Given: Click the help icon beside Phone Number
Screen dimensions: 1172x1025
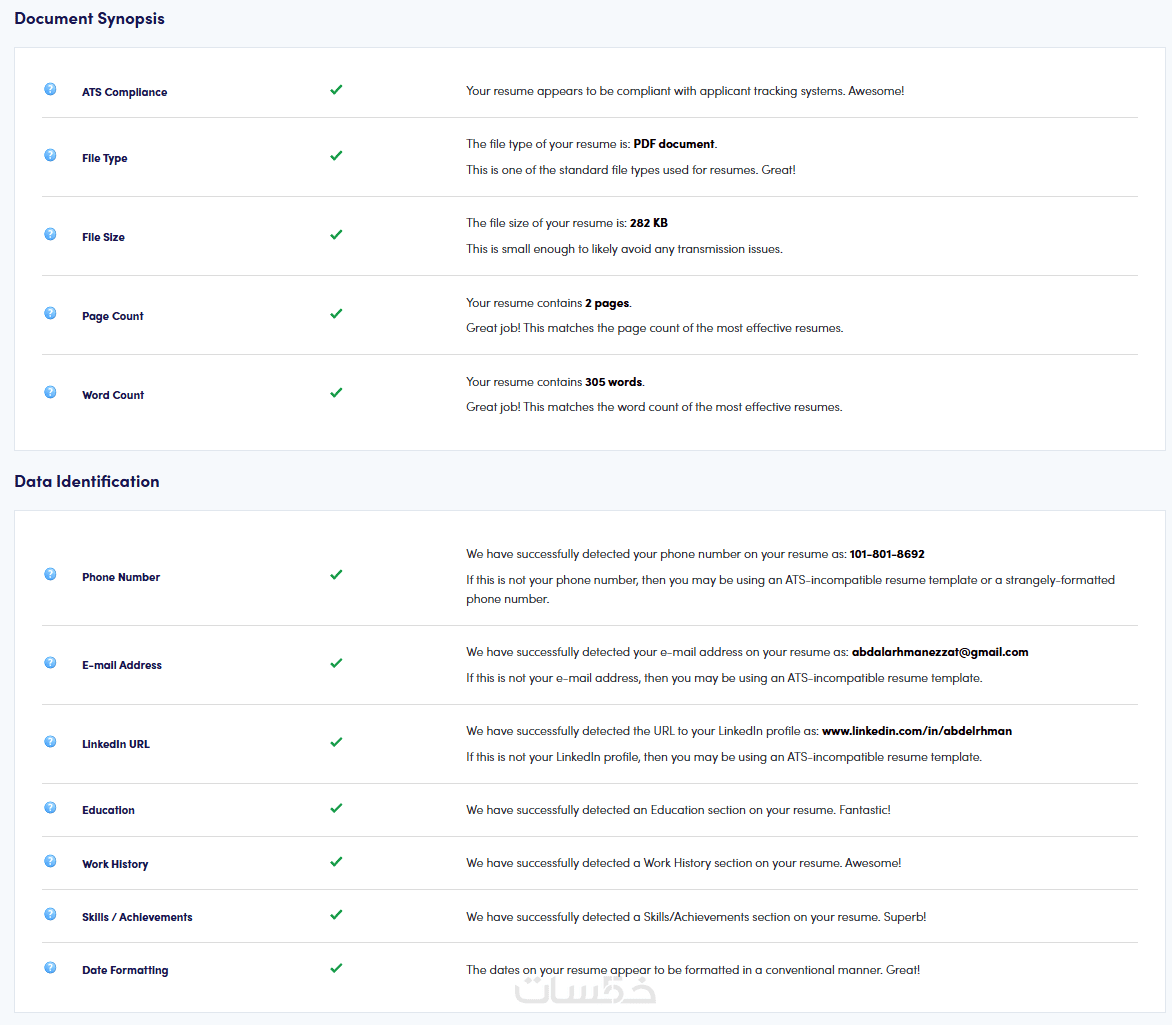Looking at the screenshot, I should [50, 574].
